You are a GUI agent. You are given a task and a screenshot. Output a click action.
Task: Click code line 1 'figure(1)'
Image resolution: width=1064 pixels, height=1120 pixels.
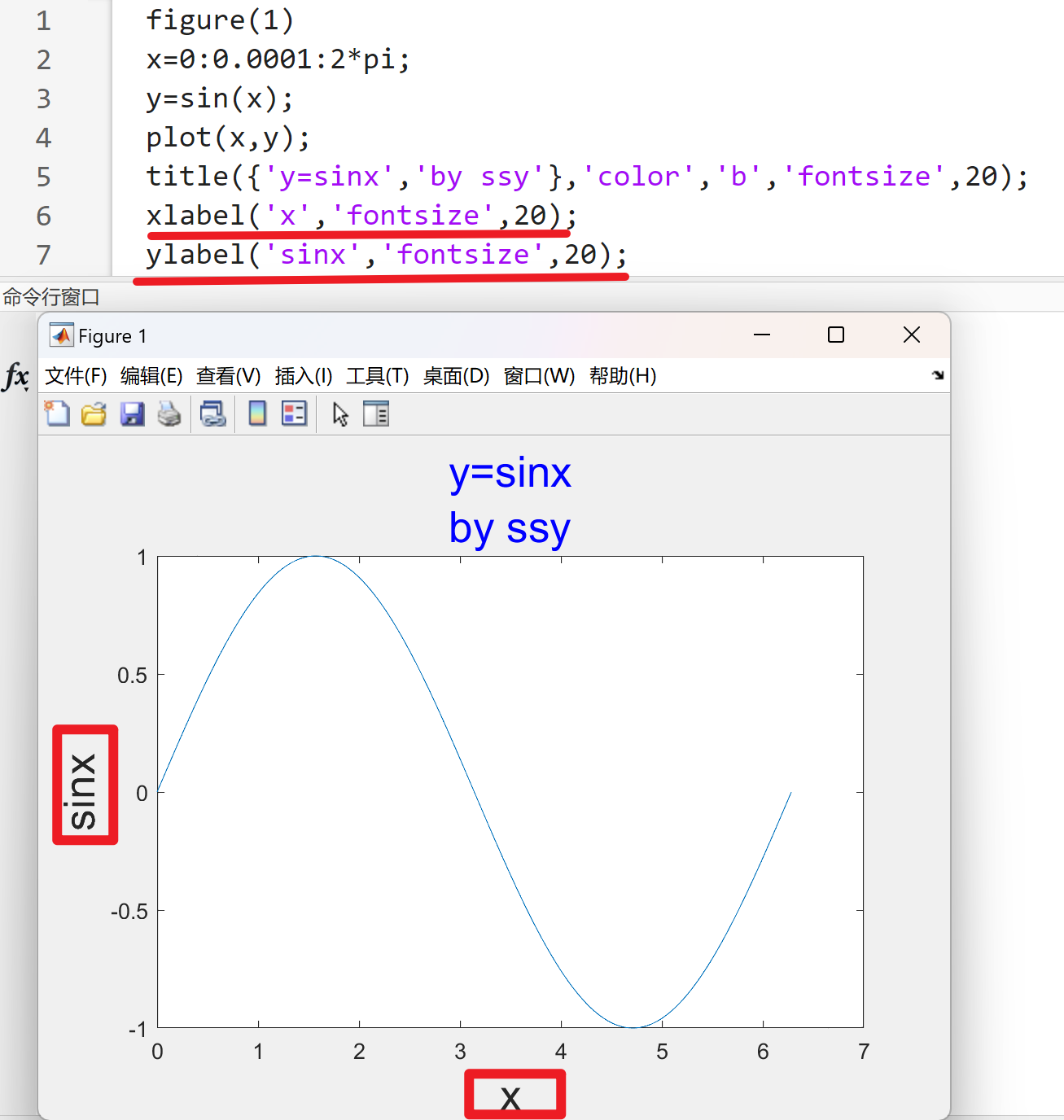[220, 20]
